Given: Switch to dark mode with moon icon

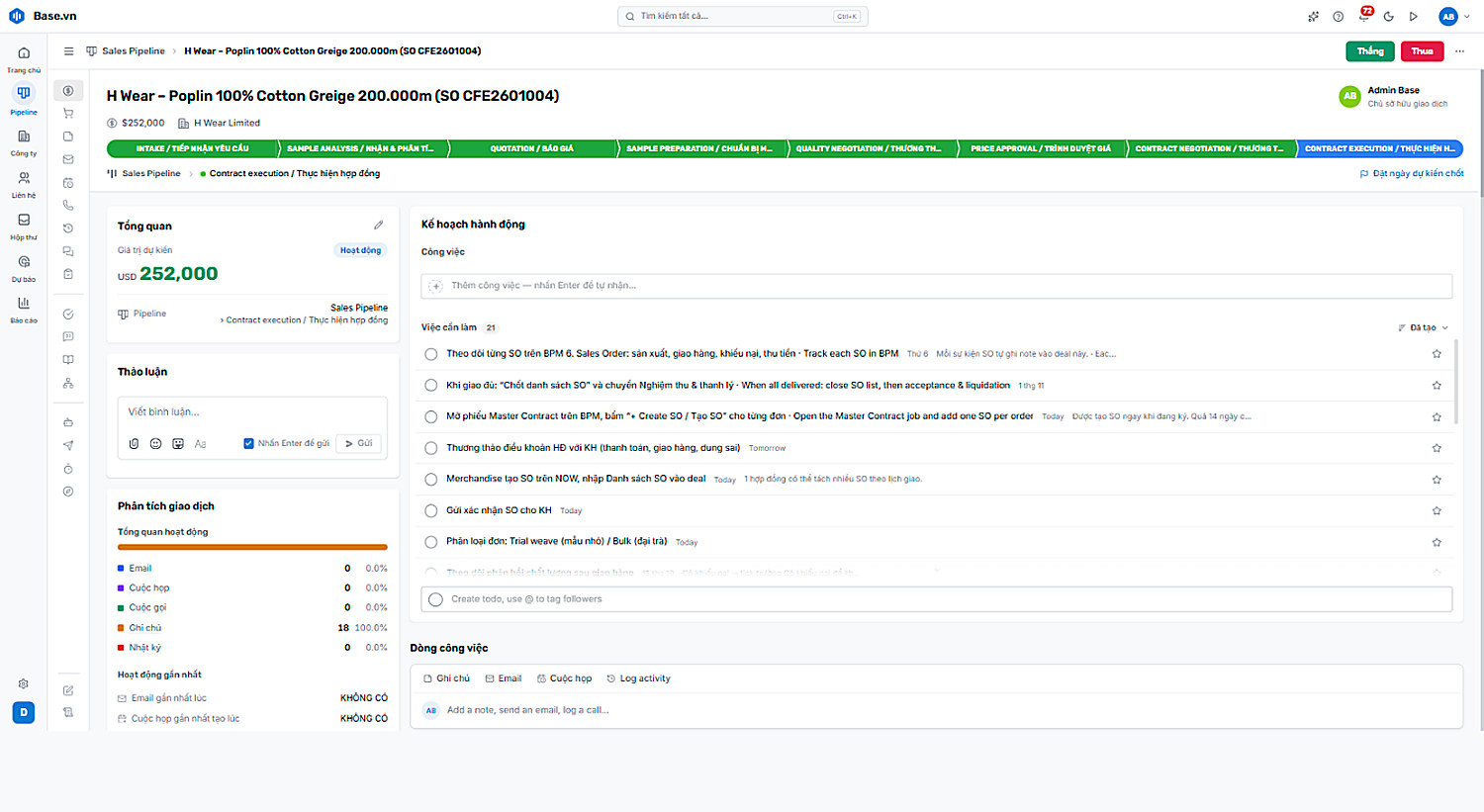Looking at the screenshot, I should click(x=1389, y=17).
